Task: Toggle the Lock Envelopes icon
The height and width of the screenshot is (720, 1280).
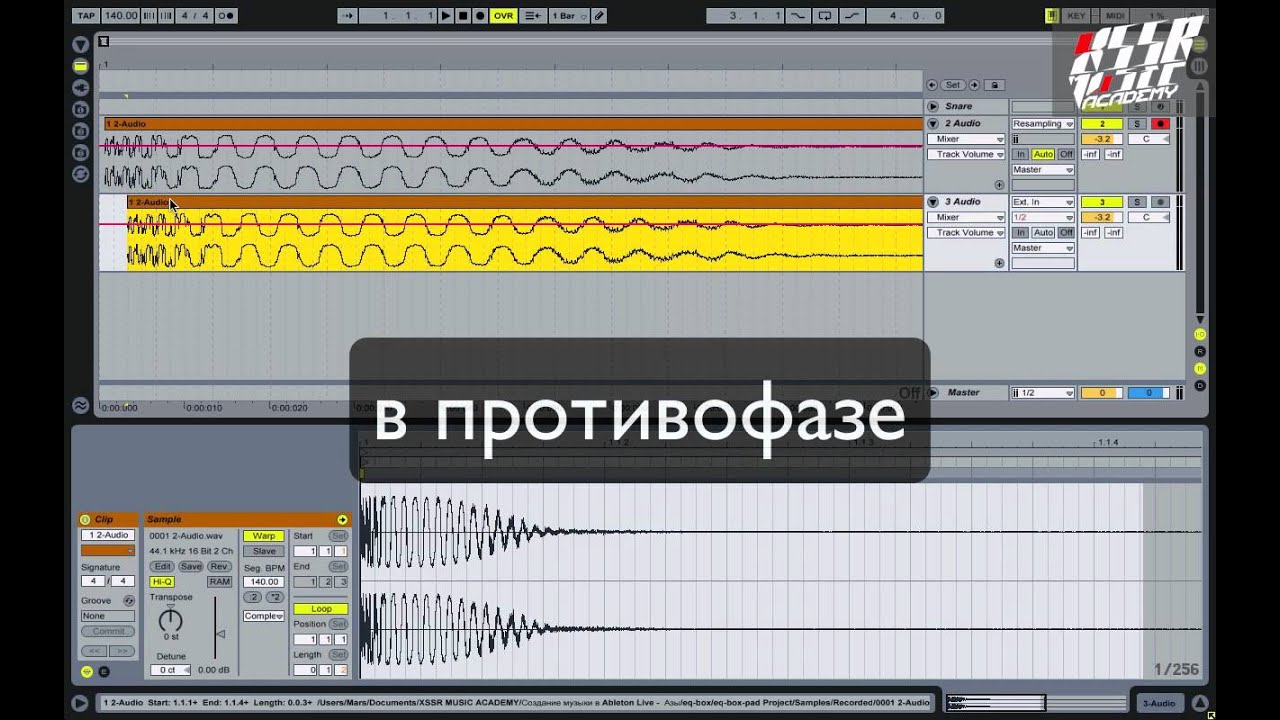Action: [x=993, y=85]
